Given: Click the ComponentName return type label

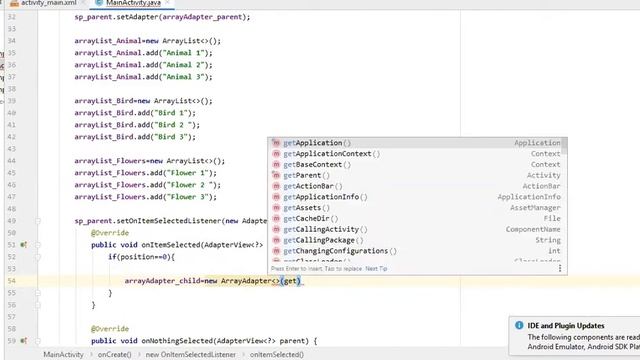Looking at the screenshot, I should [533, 229].
